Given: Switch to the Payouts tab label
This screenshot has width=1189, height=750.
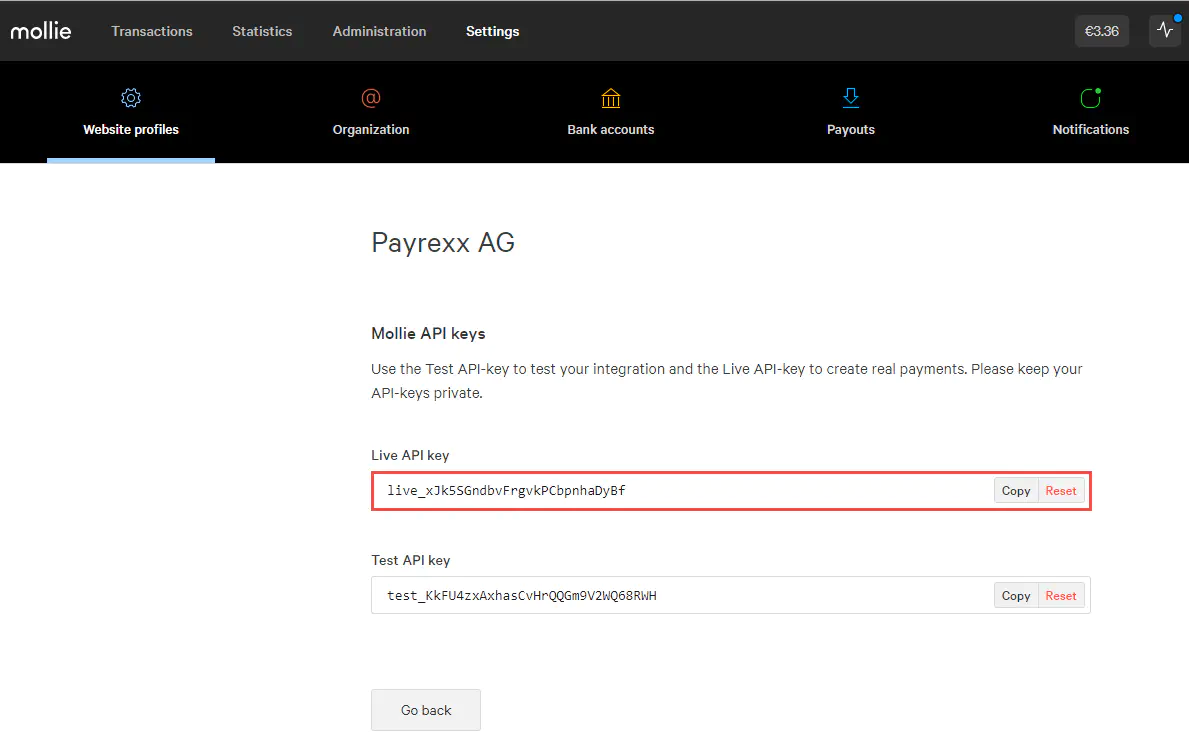Looking at the screenshot, I should [x=851, y=129].
